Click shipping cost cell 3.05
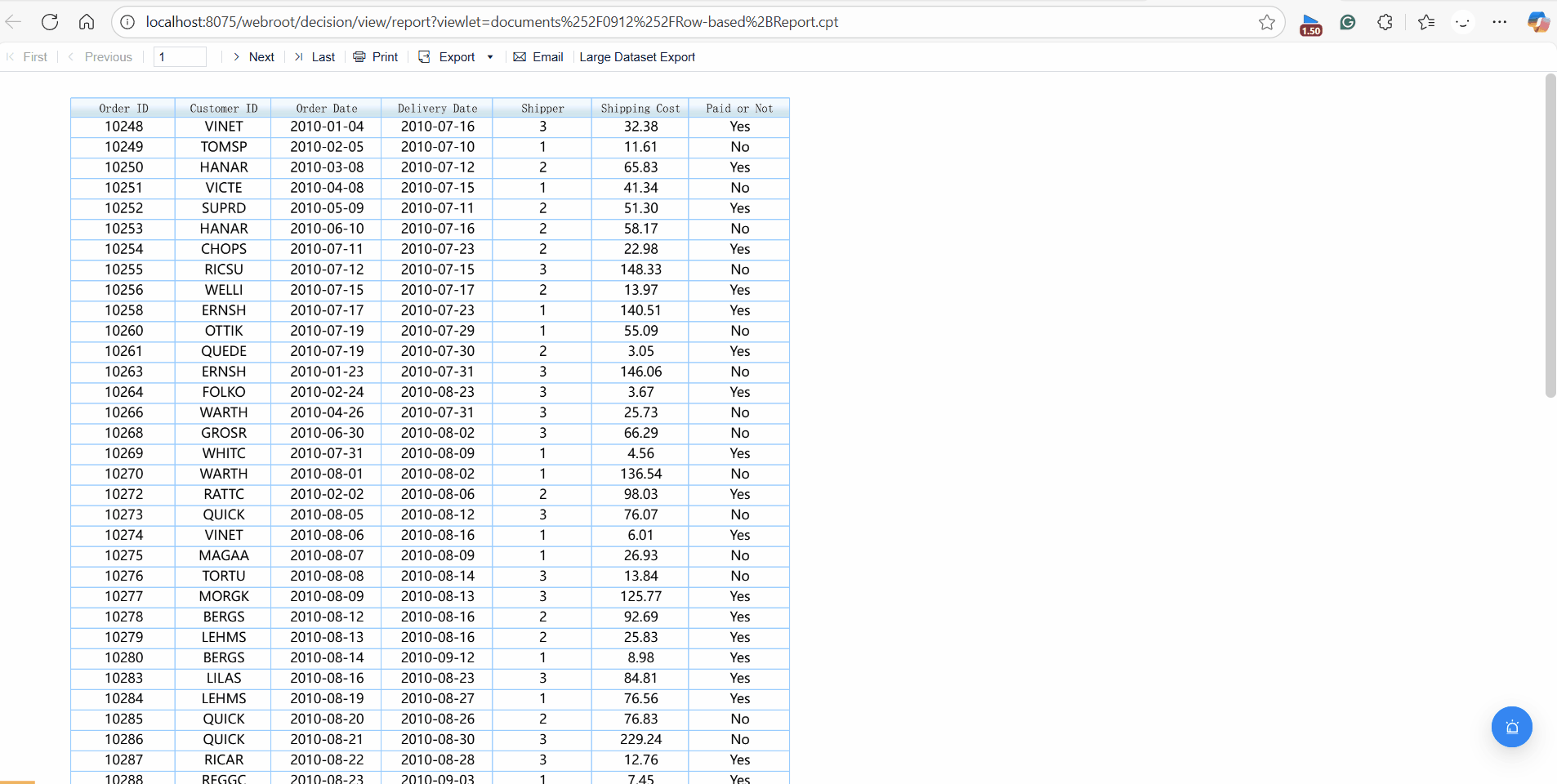This screenshot has width=1557, height=784. tap(640, 351)
